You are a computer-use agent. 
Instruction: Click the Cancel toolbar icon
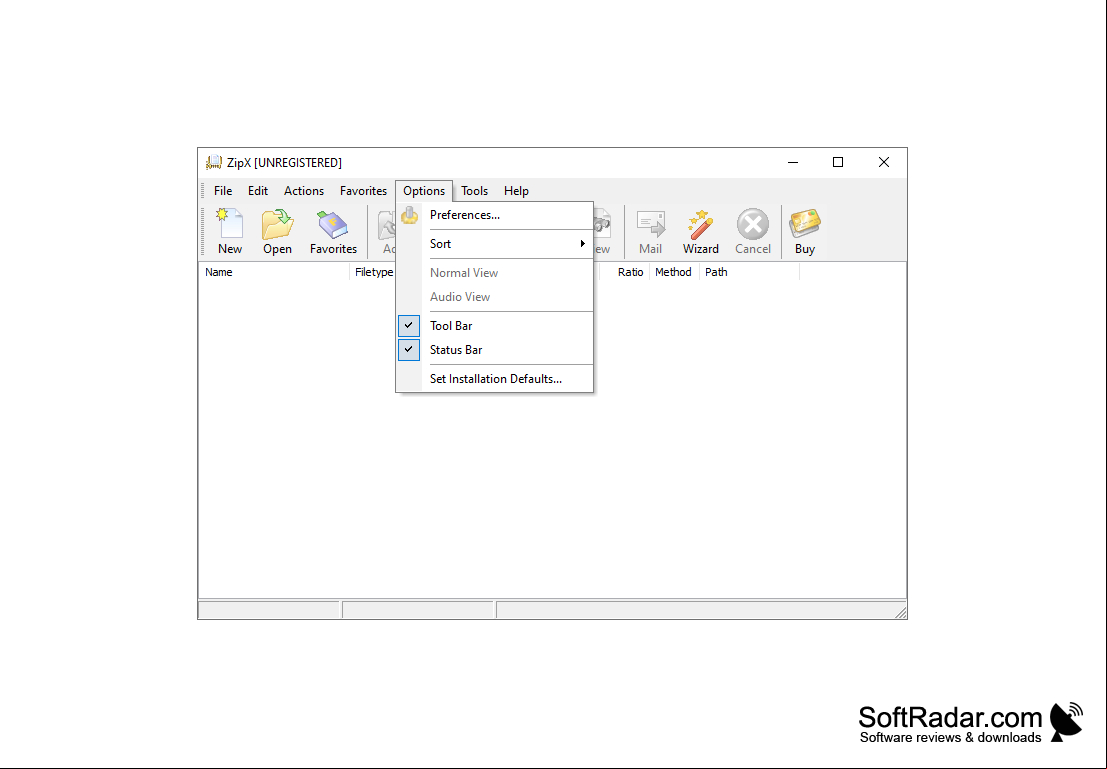click(x=753, y=231)
